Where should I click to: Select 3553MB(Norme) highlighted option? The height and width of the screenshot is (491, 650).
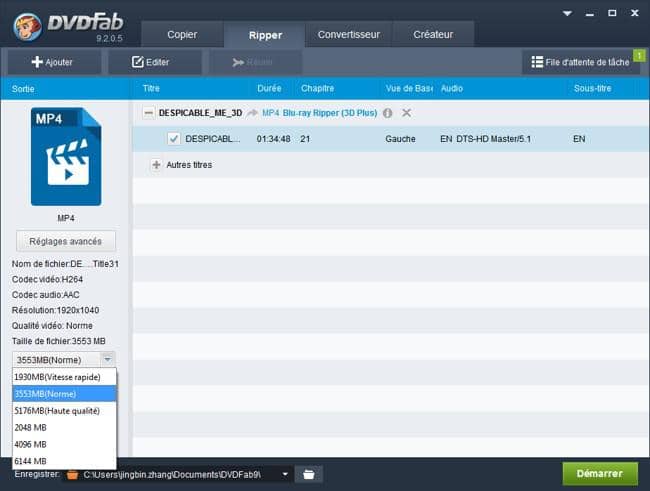64,394
